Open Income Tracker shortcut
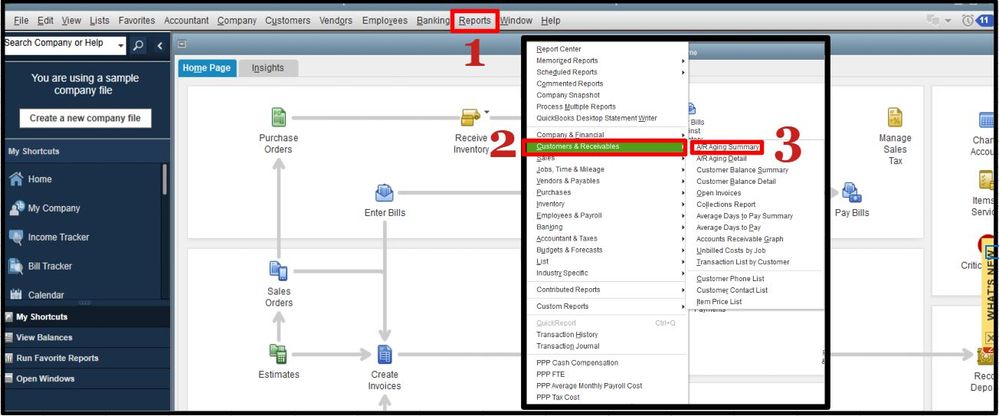Image resolution: width=999 pixels, height=416 pixels. tap(48, 237)
